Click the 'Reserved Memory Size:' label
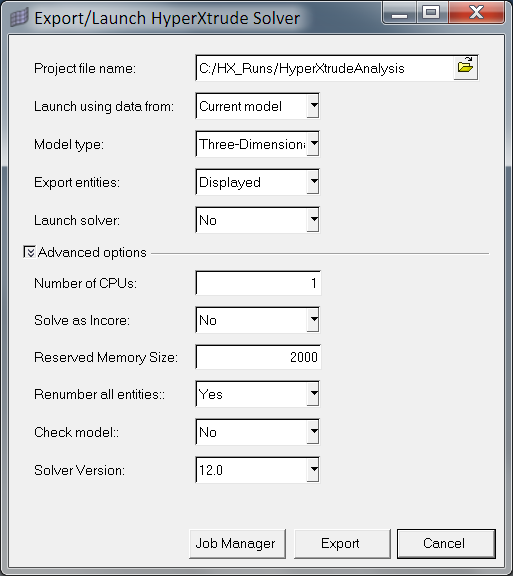Viewport: 513px width, 576px height. [106, 357]
